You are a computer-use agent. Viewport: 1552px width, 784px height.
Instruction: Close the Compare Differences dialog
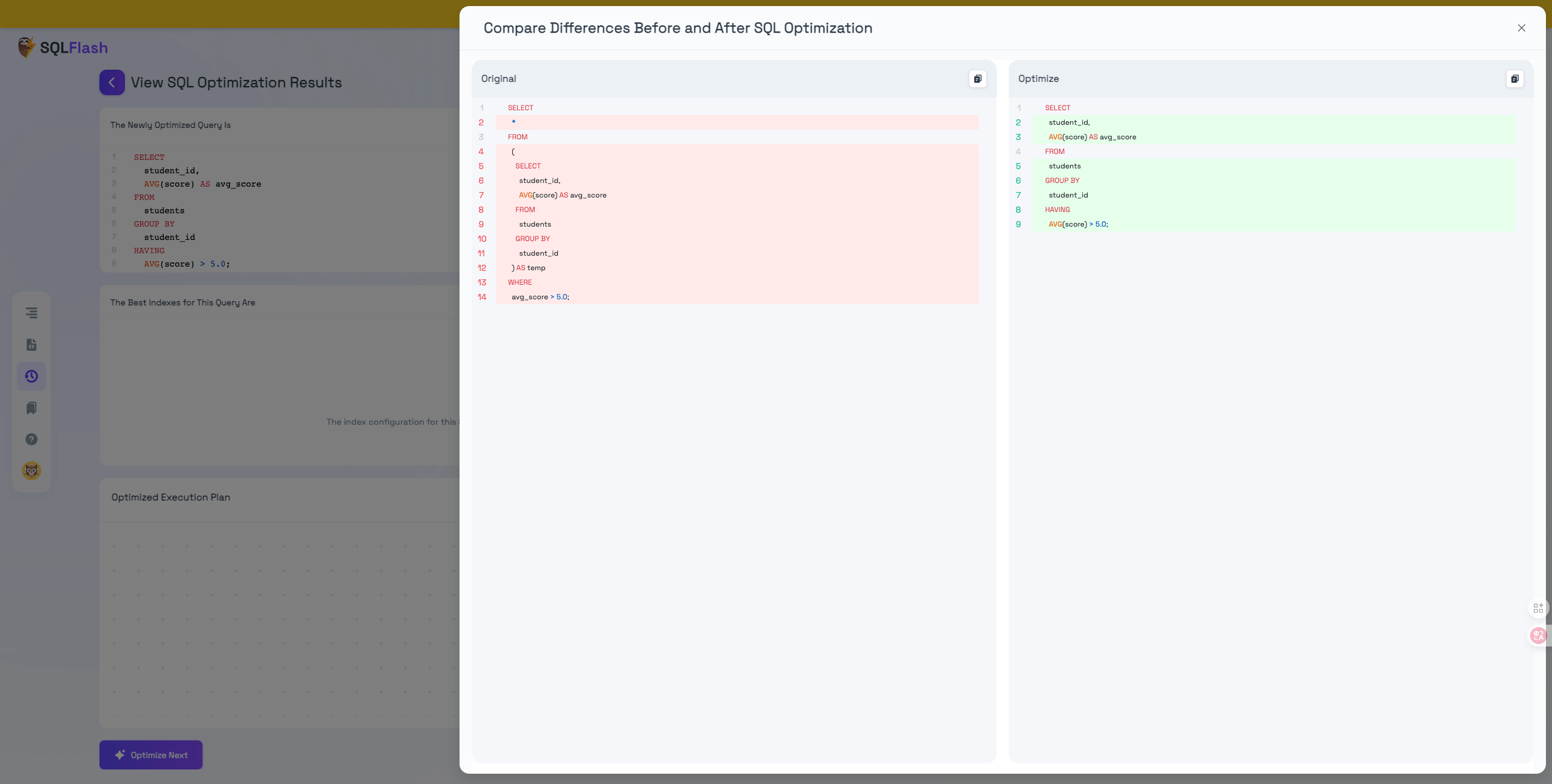(1521, 27)
